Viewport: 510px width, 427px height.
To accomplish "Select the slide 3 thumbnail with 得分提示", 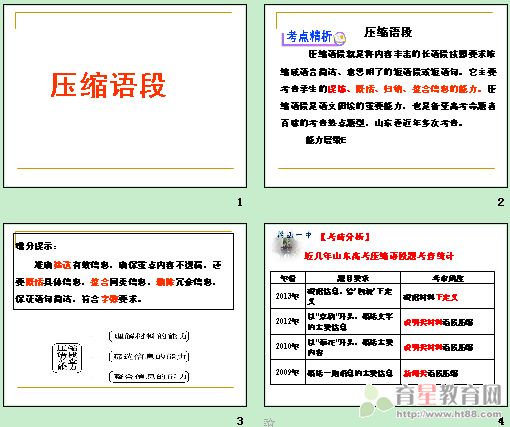I will [125, 315].
